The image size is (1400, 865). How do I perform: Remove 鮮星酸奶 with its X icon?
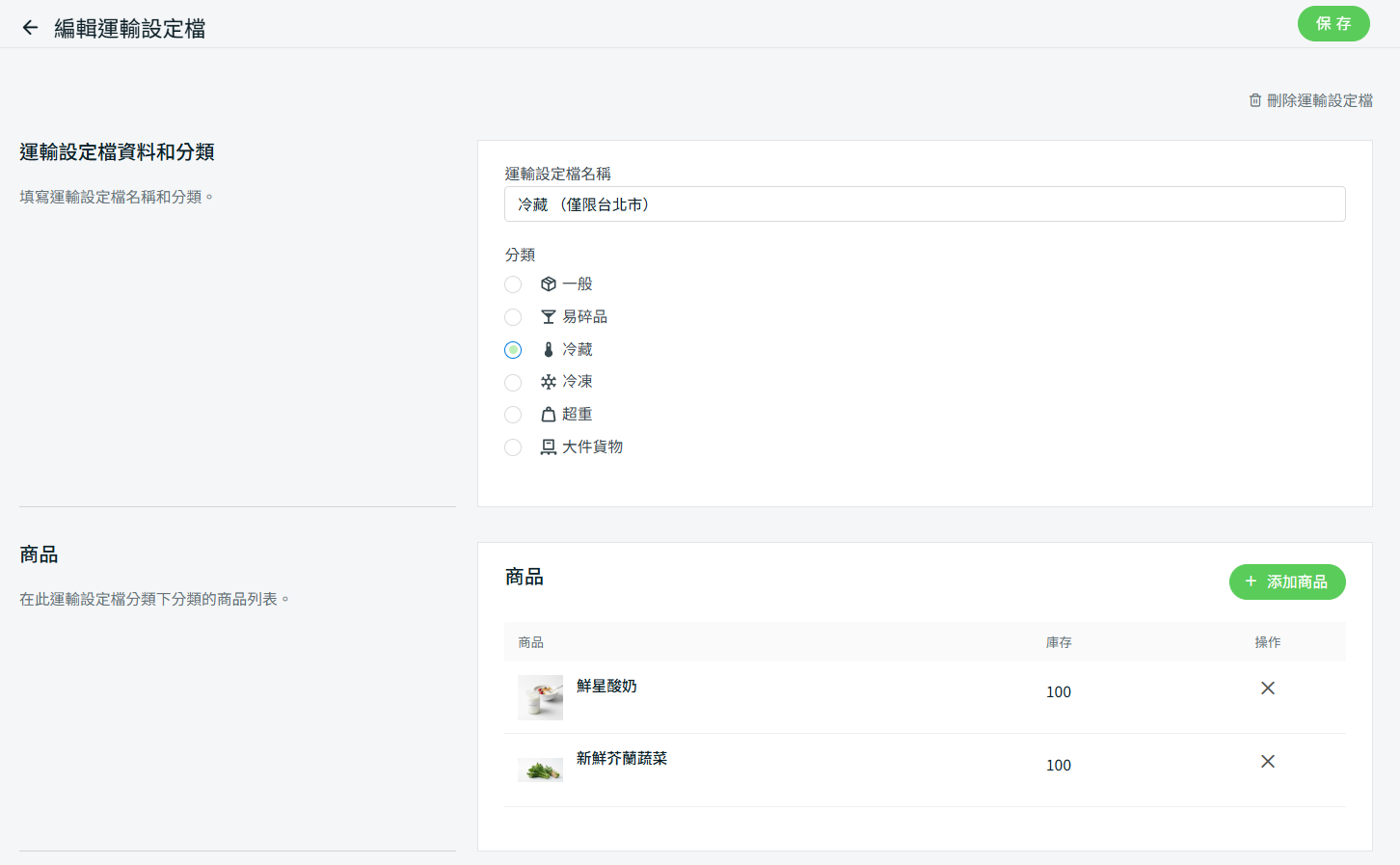(1267, 688)
